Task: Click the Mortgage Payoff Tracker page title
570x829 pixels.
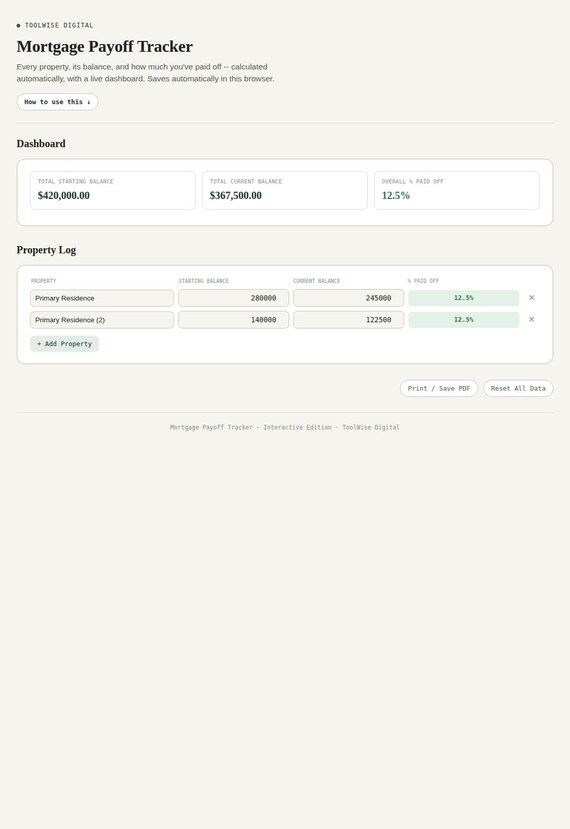Action: [105, 47]
